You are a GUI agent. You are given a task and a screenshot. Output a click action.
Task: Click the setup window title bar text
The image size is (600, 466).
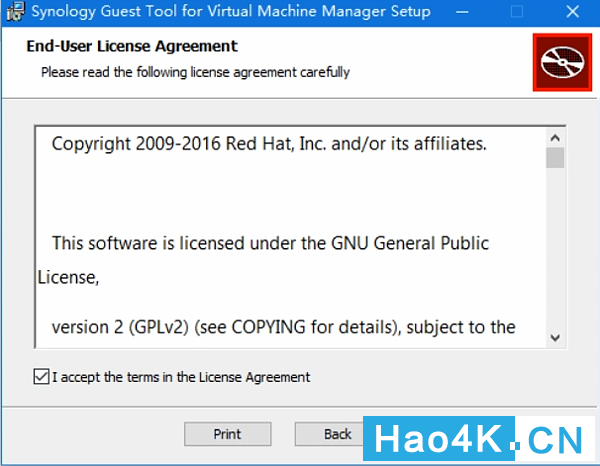pos(231,11)
